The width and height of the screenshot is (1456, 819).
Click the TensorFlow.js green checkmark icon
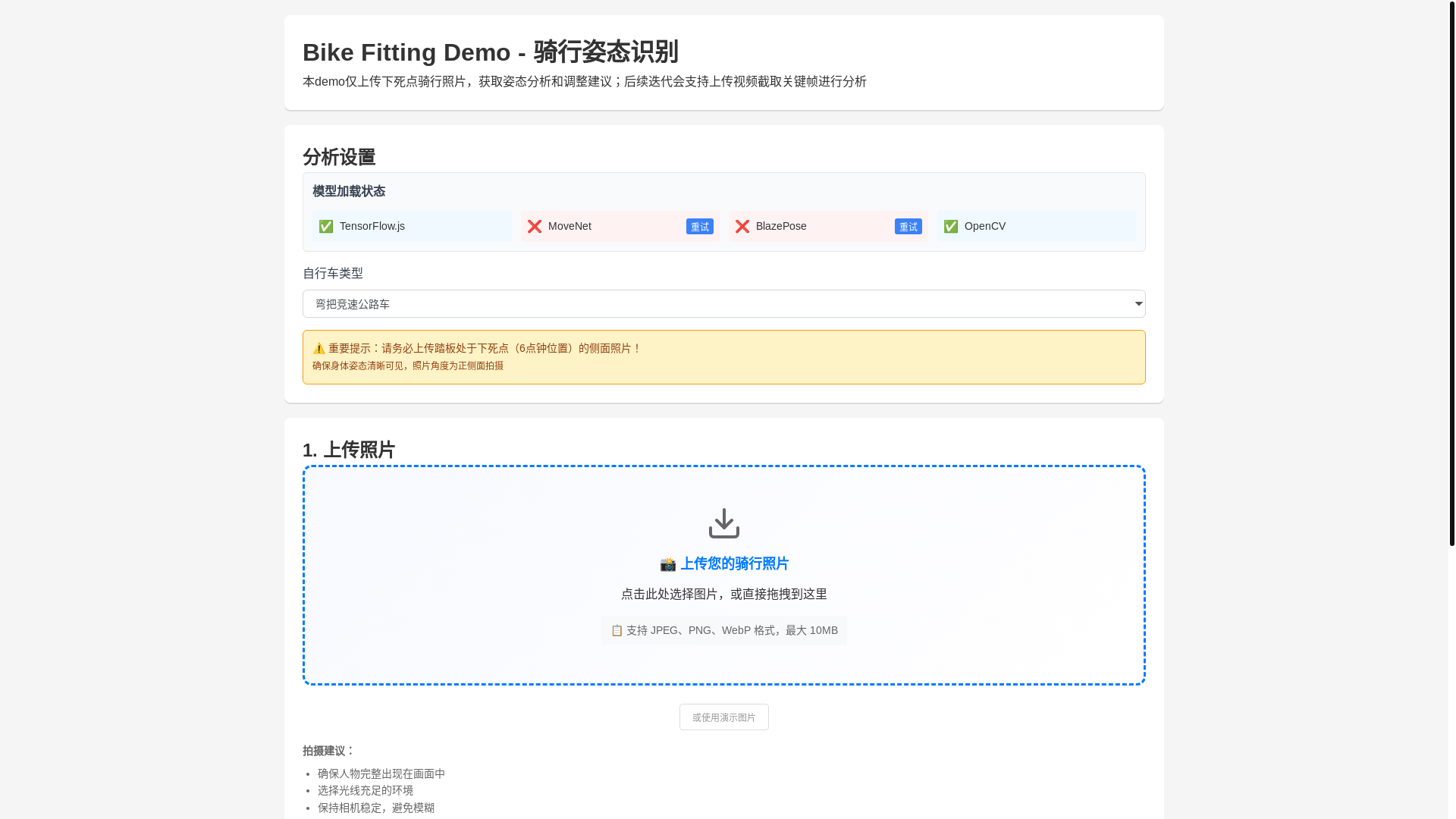pos(326,227)
